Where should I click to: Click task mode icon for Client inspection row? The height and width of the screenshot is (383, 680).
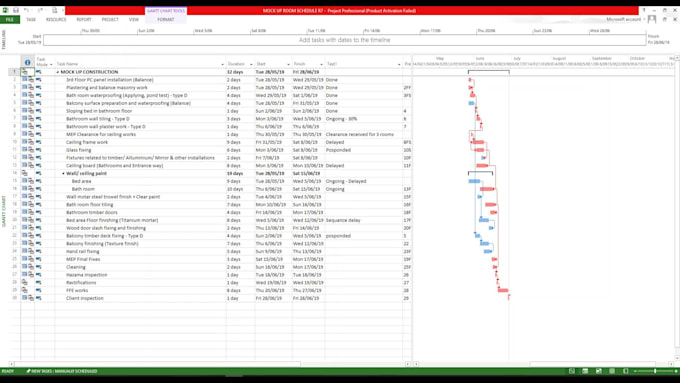click(x=39, y=298)
